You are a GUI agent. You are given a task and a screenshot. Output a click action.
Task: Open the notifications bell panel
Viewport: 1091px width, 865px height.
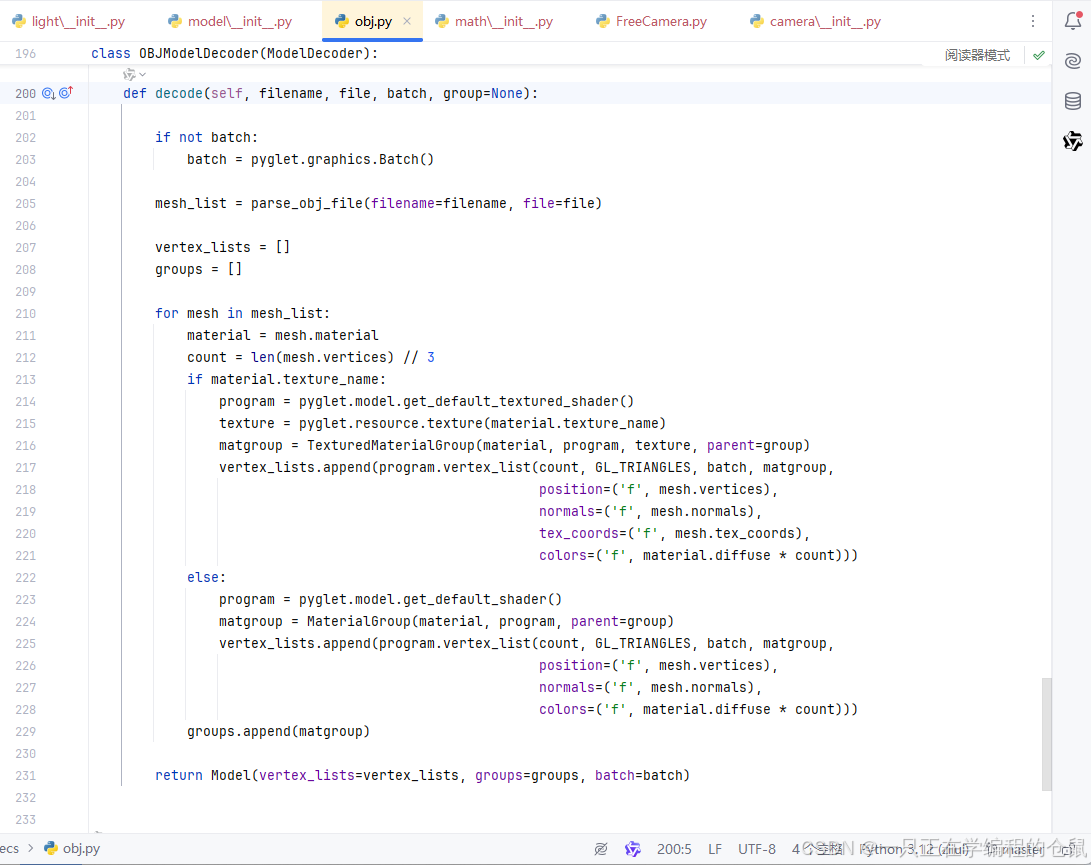(x=1073, y=21)
